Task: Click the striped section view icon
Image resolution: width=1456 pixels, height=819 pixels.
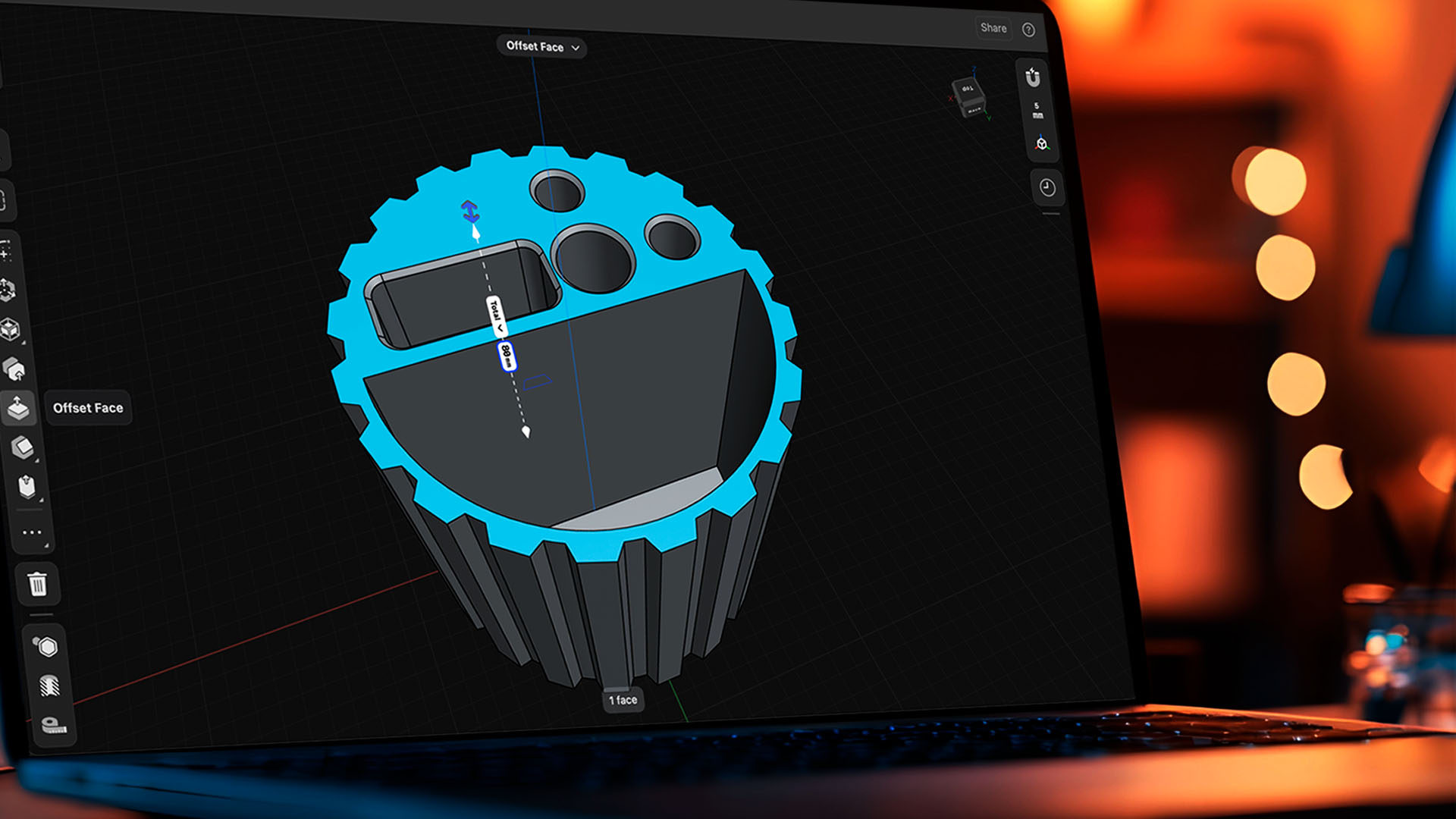Action: click(49, 686)
